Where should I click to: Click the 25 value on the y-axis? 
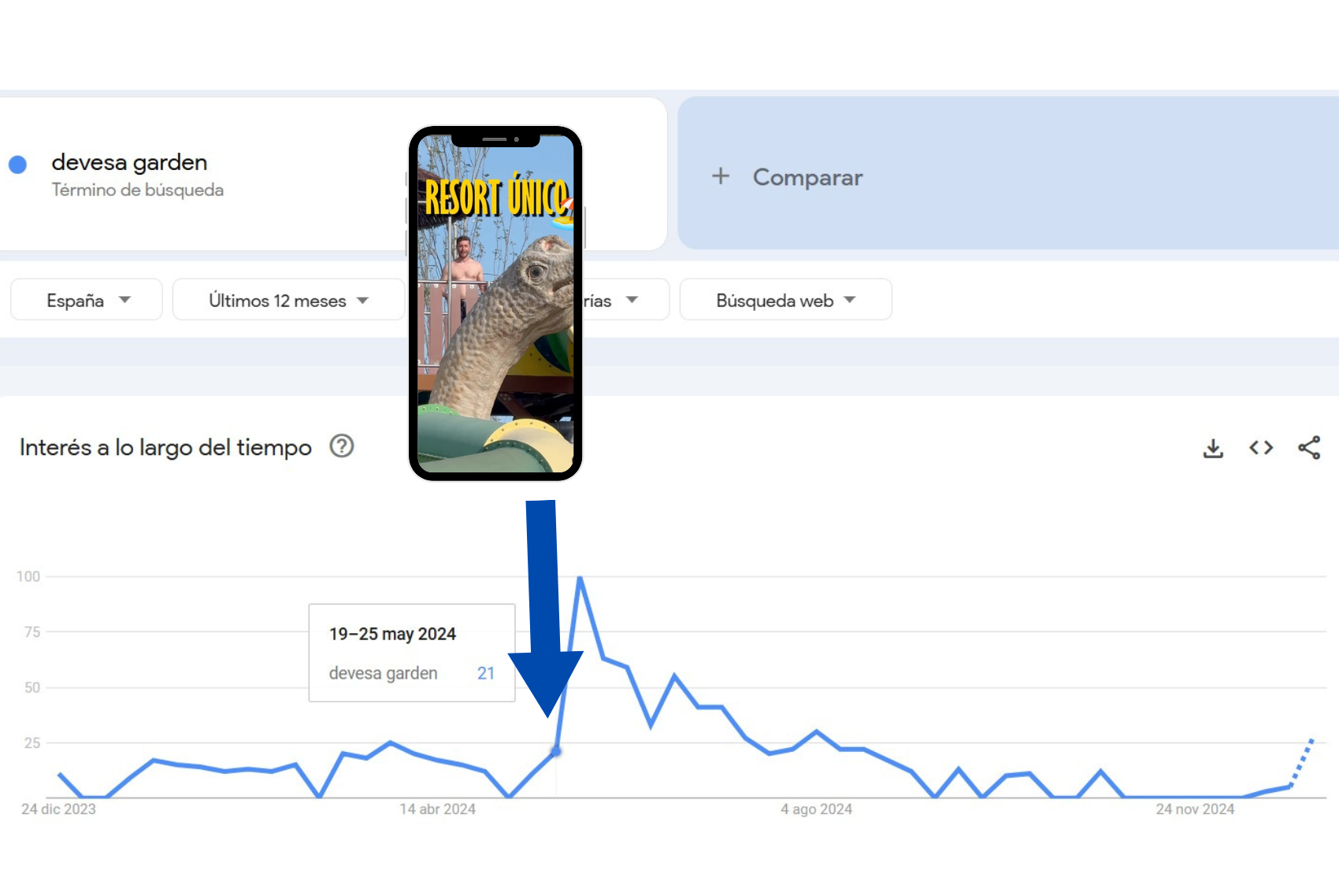coord(32,742)
